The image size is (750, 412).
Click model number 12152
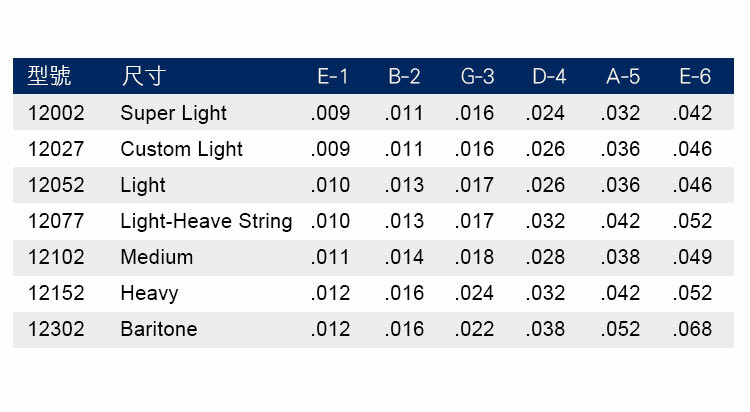[56, 293]
